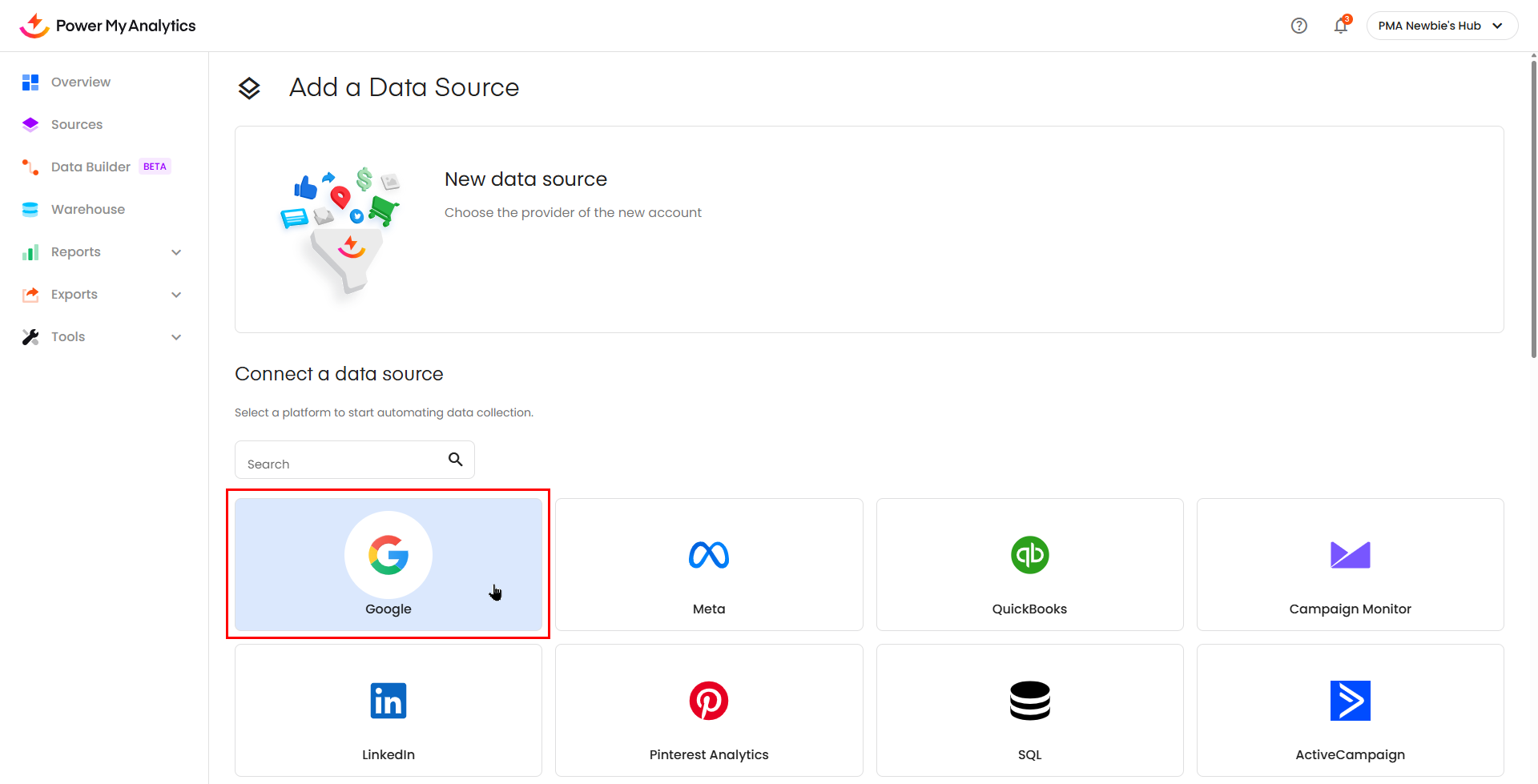
Task: Click the search magnifier icon
Action: pyautogui.click(x=455, y=460)
